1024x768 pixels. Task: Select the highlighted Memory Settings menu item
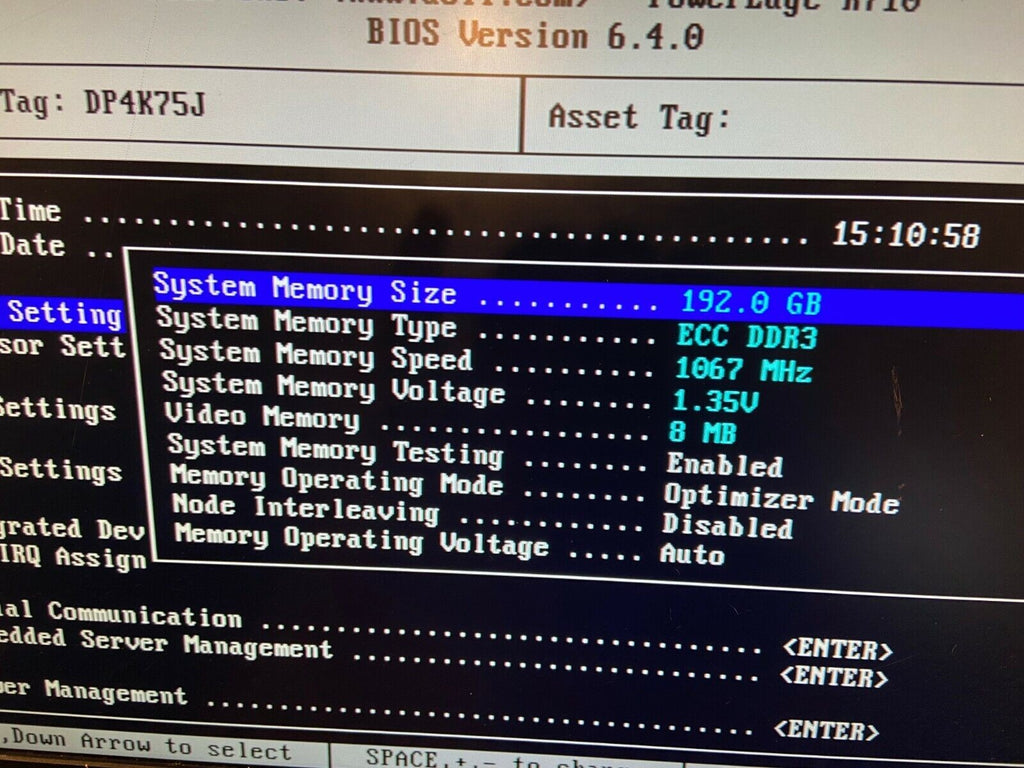pyautogui.click(x=62, y=314)
